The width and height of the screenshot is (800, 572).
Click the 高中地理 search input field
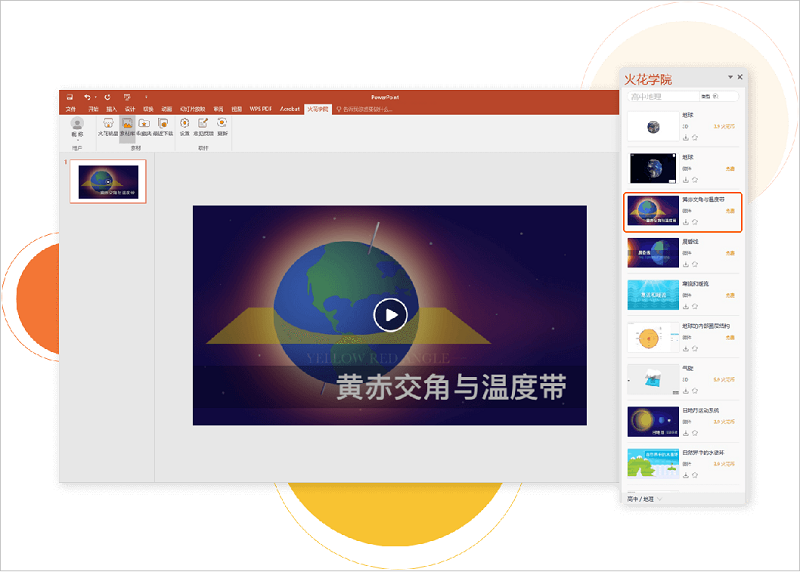point(662,96)
